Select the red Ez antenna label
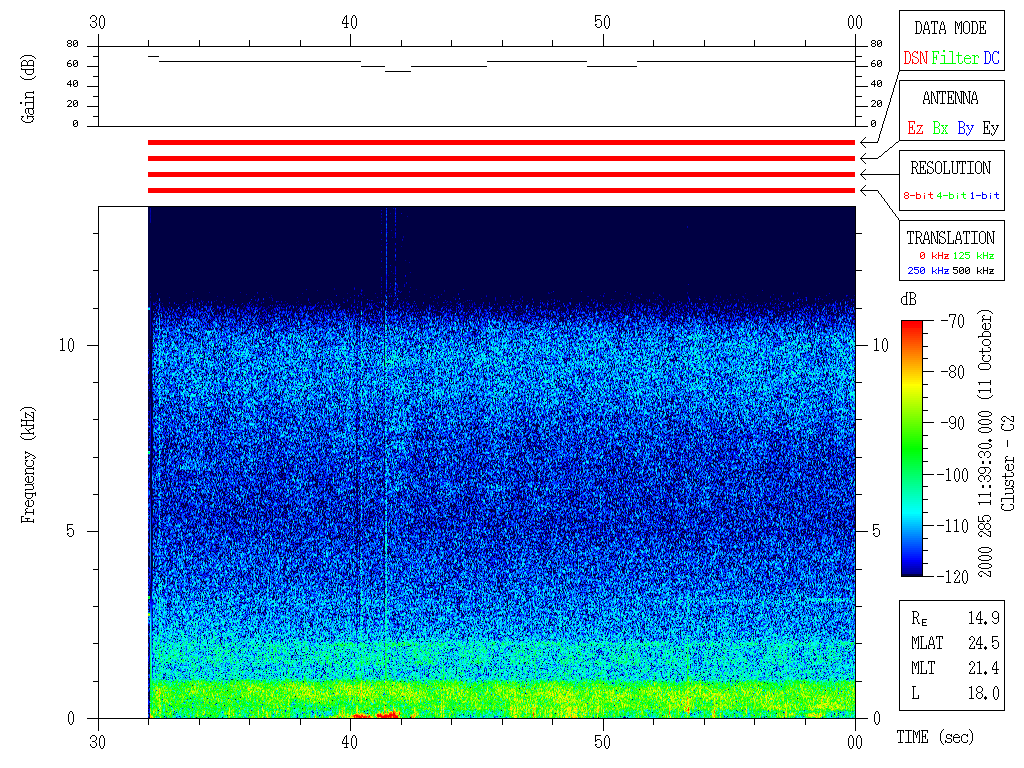The image size is (1024, 768). (x=915, y=129)
